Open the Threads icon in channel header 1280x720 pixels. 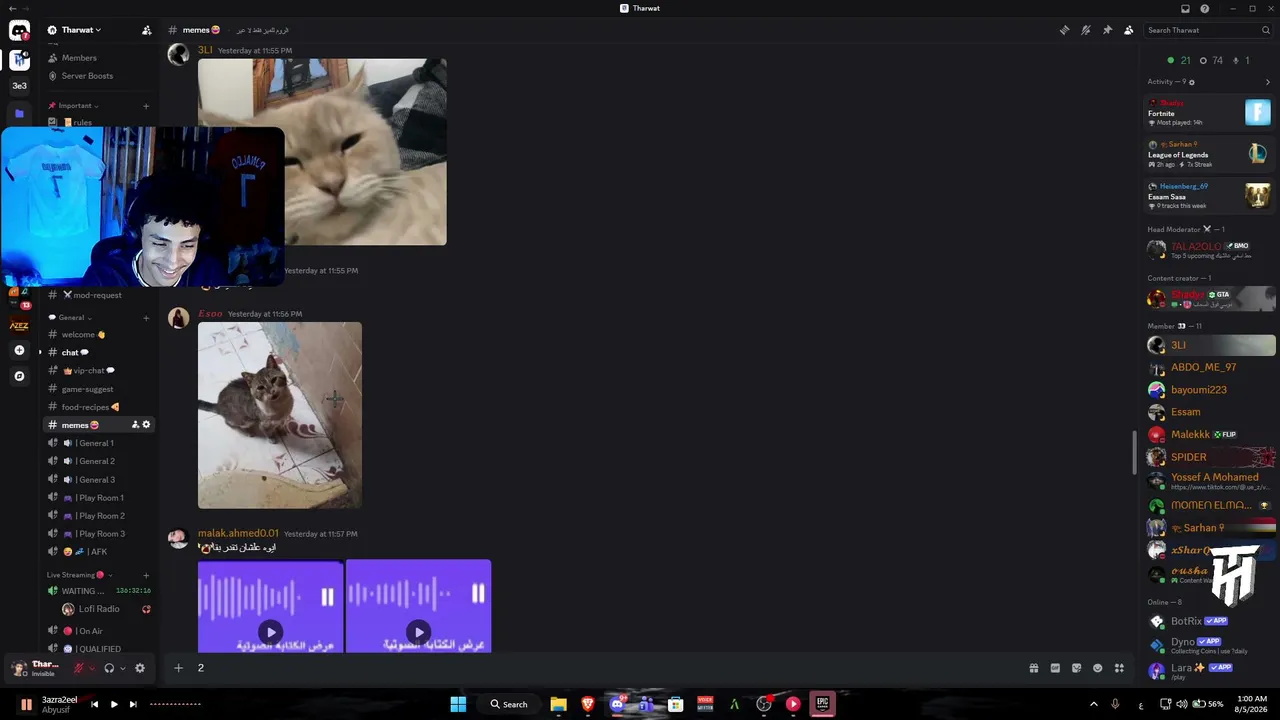tap(1064, 30)
